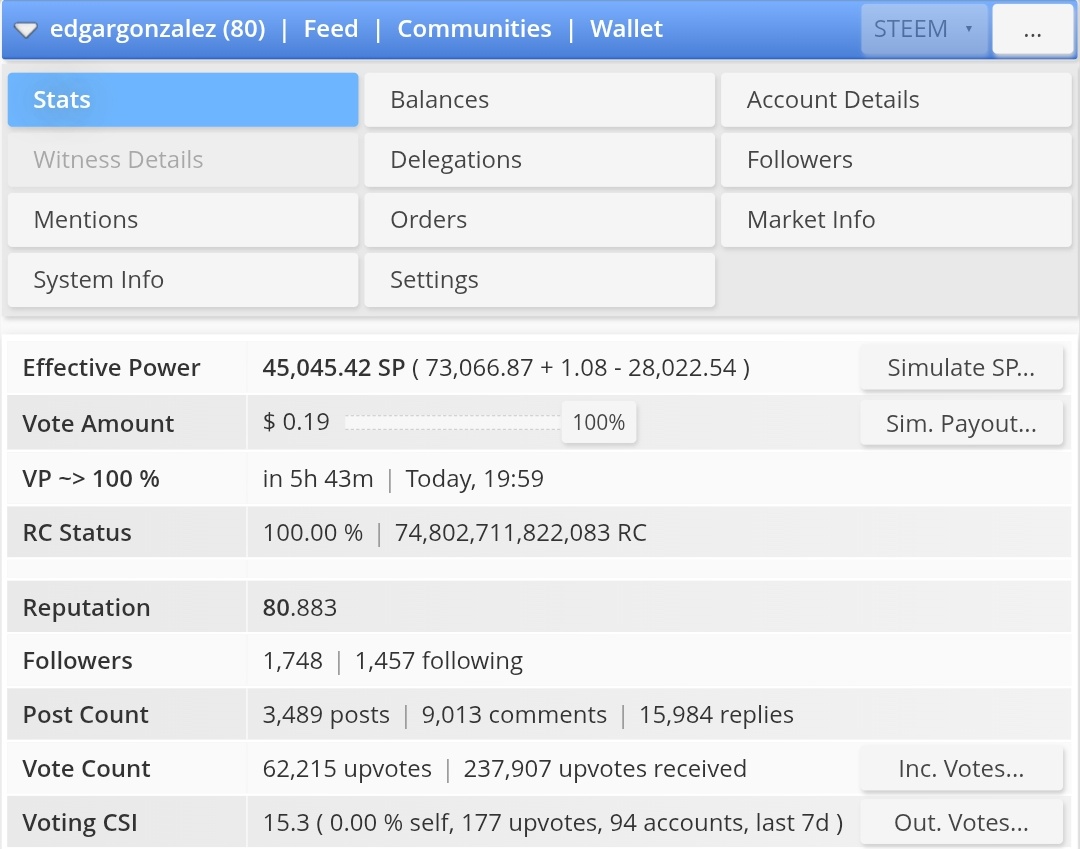The width and height of the screenshot is (1080, 849).
Task: Click the Simulate SP button
Action: point(961,368)
